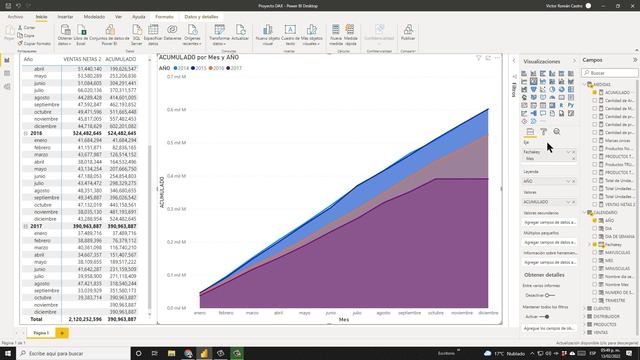Click the Nueva medida icon
Screen dimensions: 640x360
click(x=336, y=30)
